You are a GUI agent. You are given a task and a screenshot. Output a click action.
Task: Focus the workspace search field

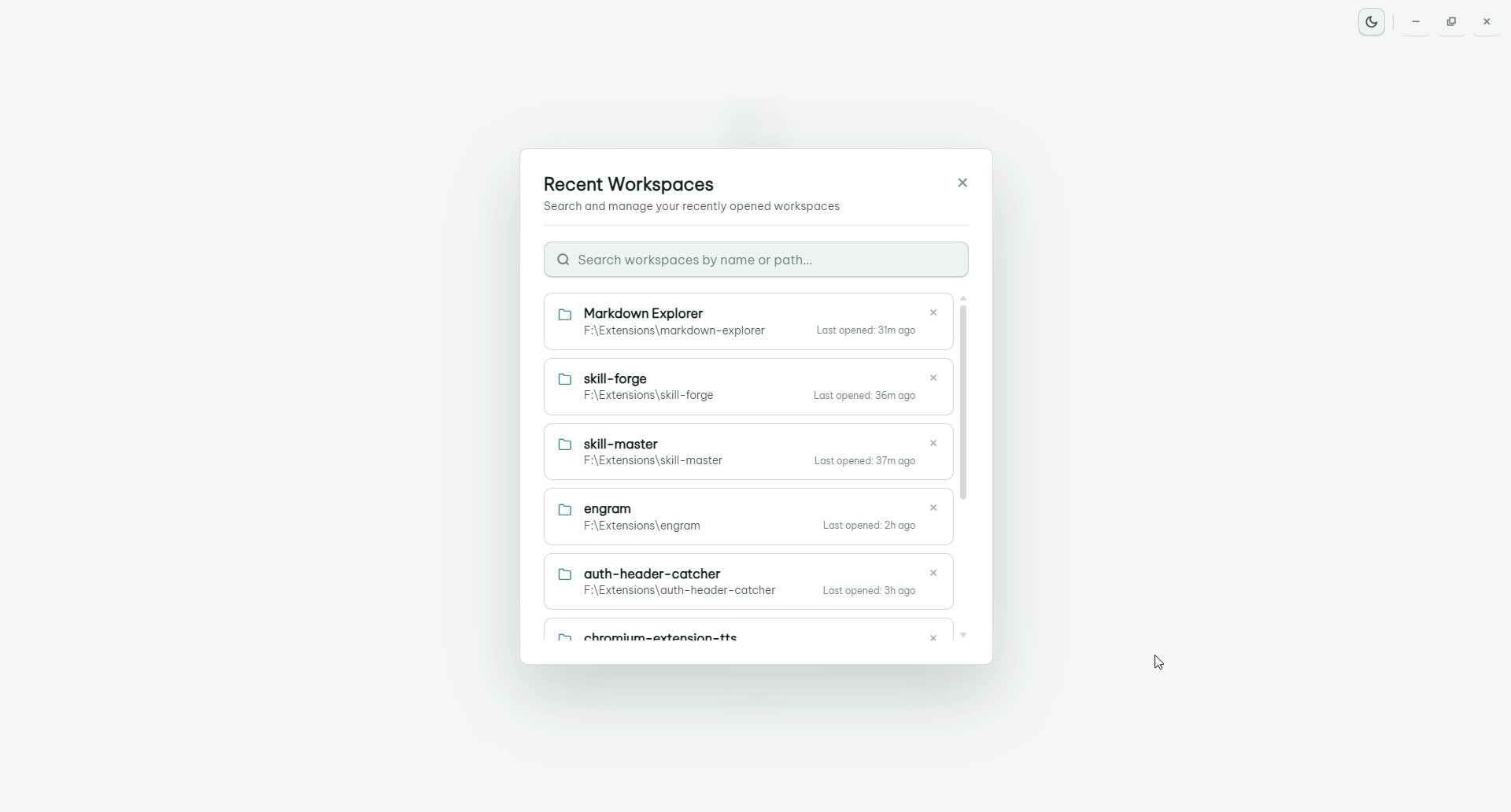click(755, 260)
